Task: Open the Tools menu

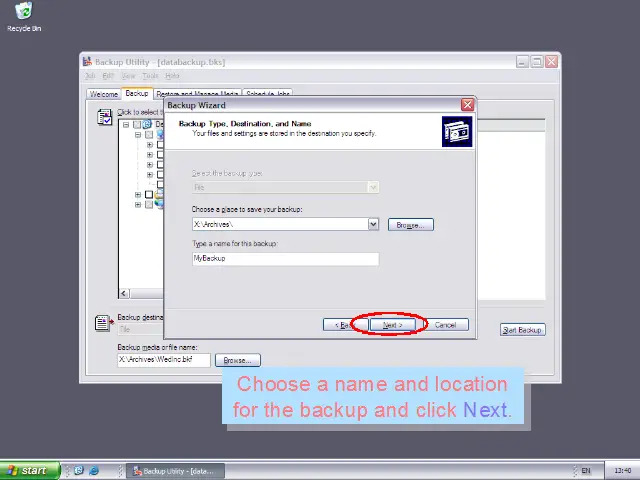Action: pyautogui.click(x=150, y=76)
